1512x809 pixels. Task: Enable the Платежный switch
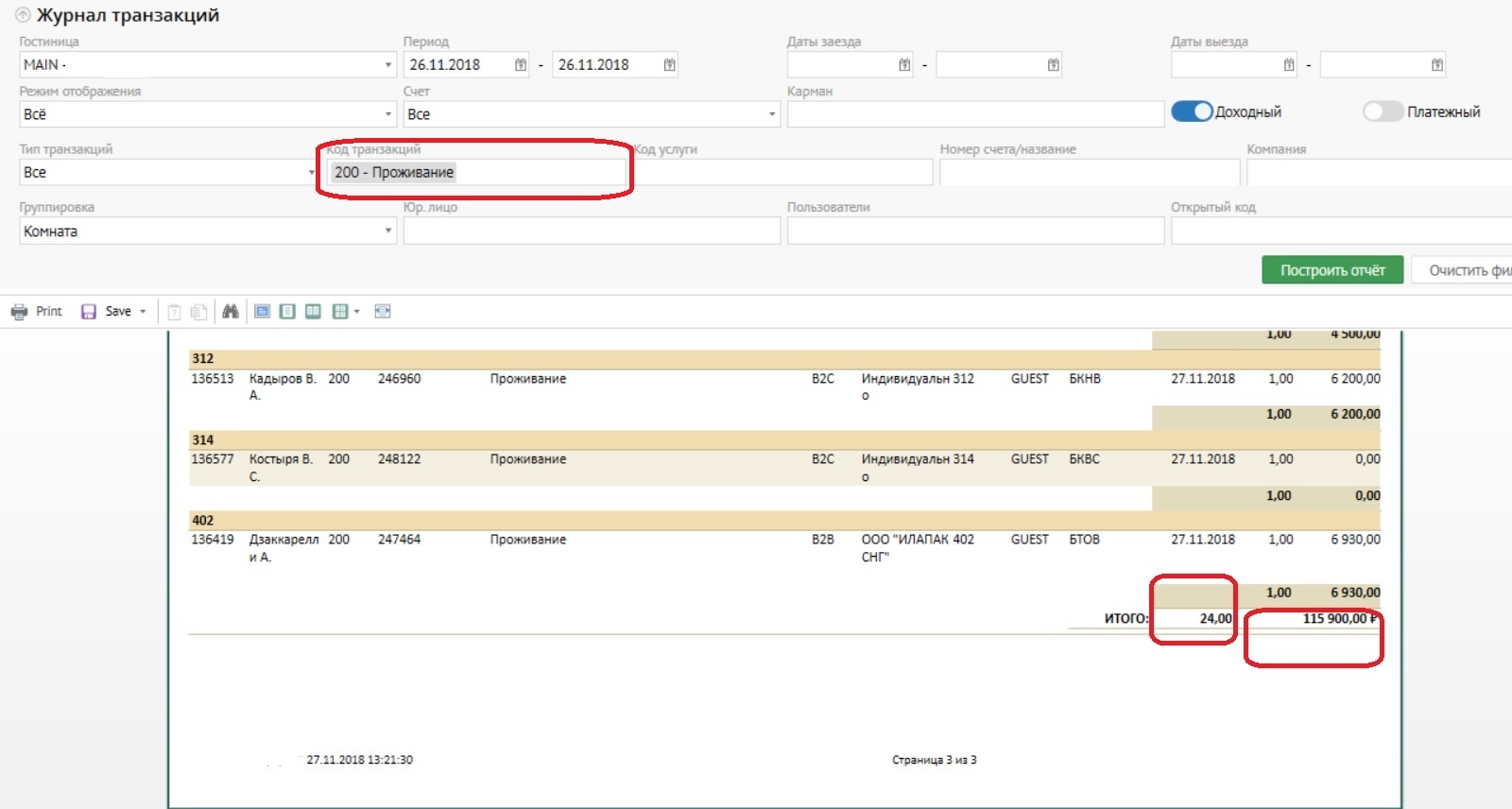point(1383,112)
